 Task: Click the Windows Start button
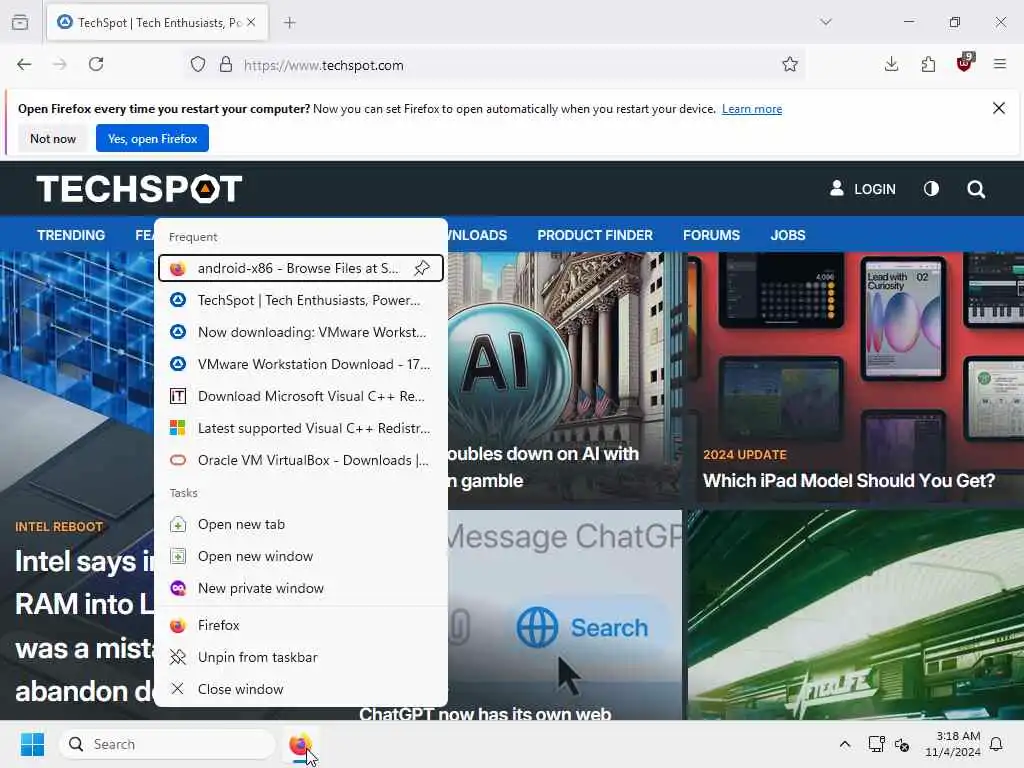point(32,744)
